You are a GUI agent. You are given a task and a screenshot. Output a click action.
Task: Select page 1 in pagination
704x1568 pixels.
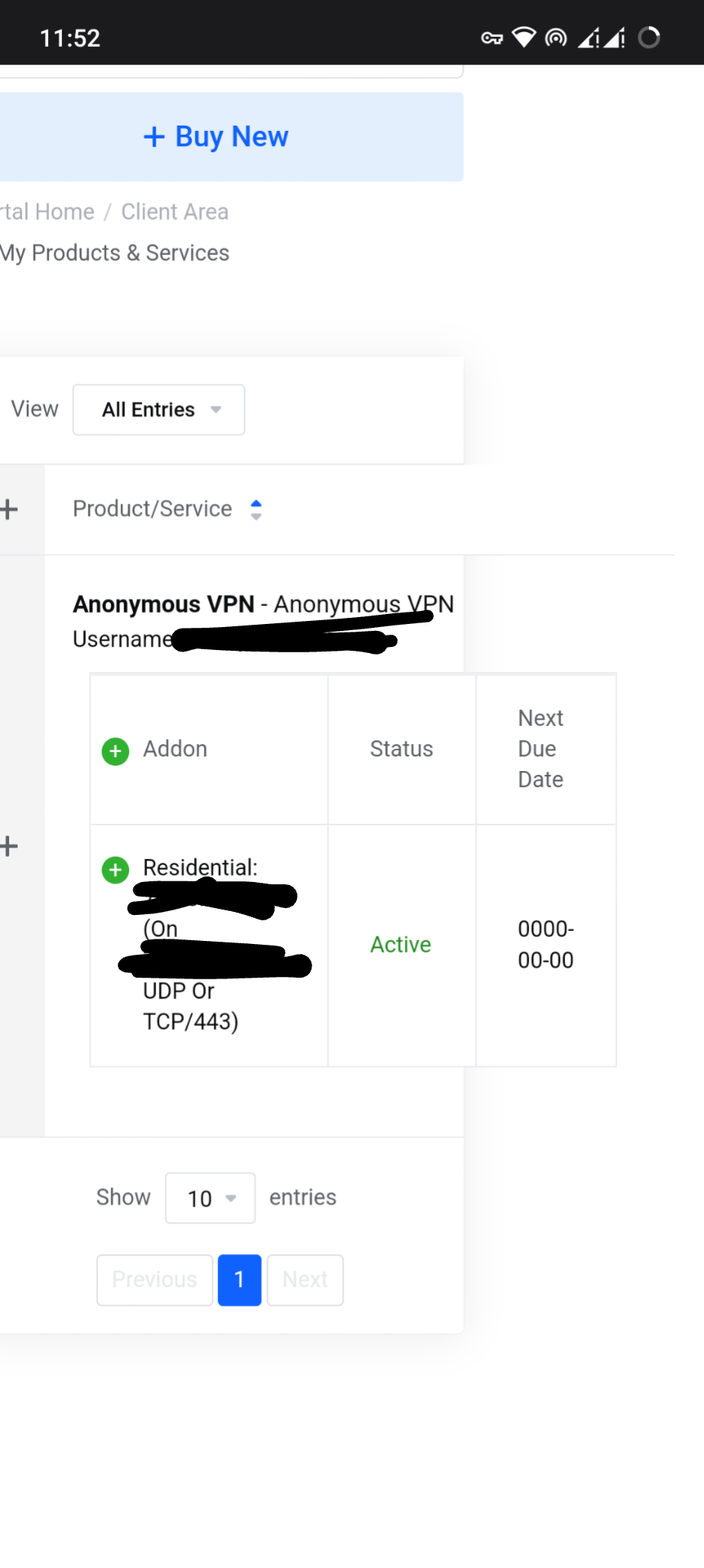(240, 1279)
